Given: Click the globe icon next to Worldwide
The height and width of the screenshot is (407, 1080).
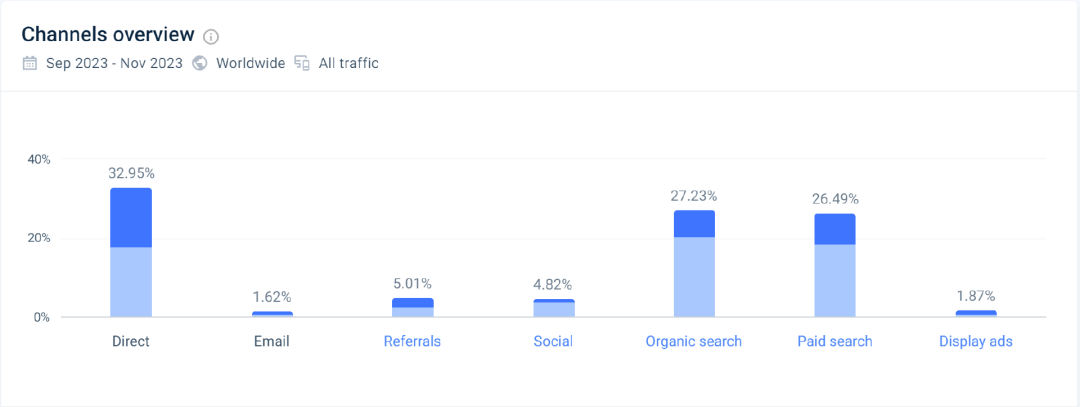Looking at the screenshot, I should pyautogui.click(x=200, y=63).
